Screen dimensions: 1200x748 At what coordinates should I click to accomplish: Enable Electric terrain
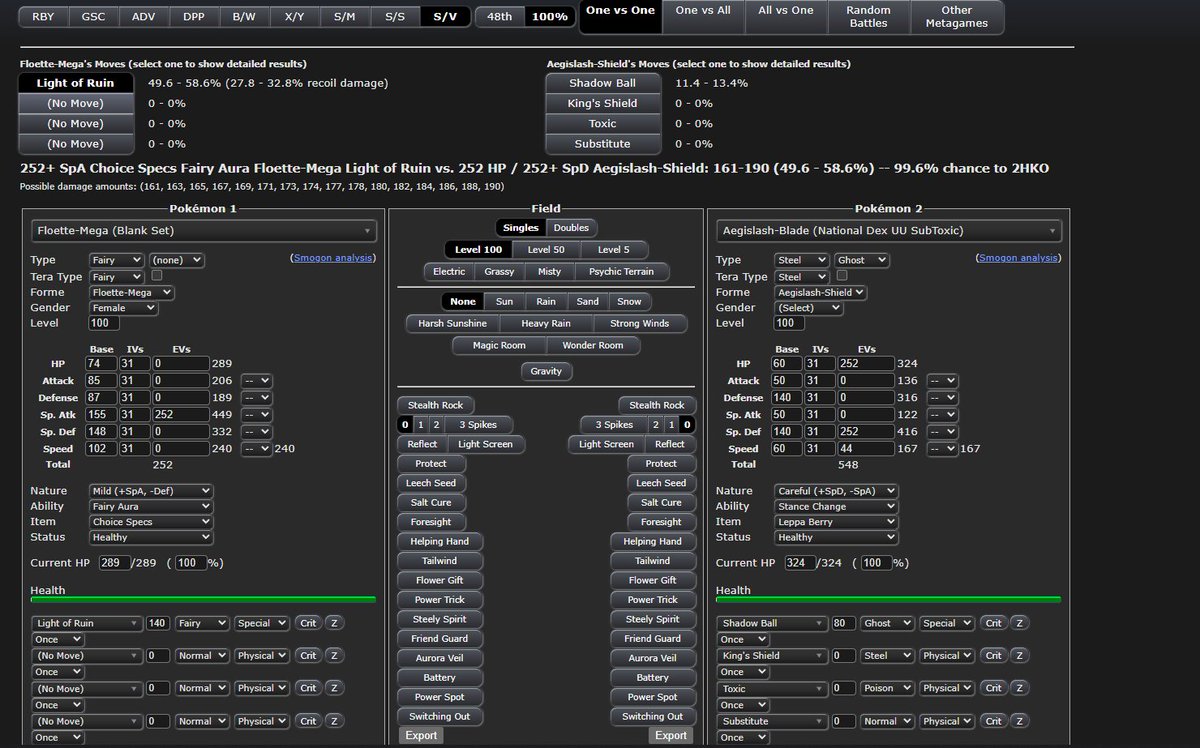(x=449, y=271)
